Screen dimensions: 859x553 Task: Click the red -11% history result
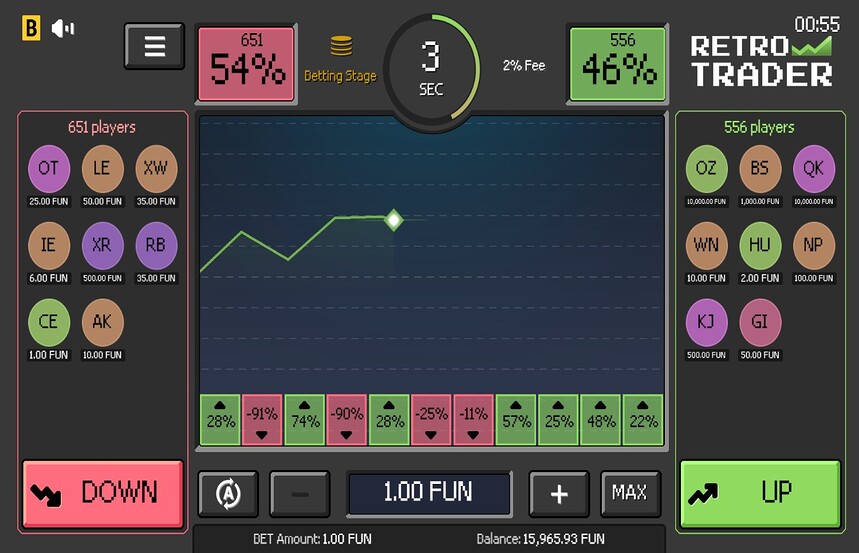coord(474,420)
